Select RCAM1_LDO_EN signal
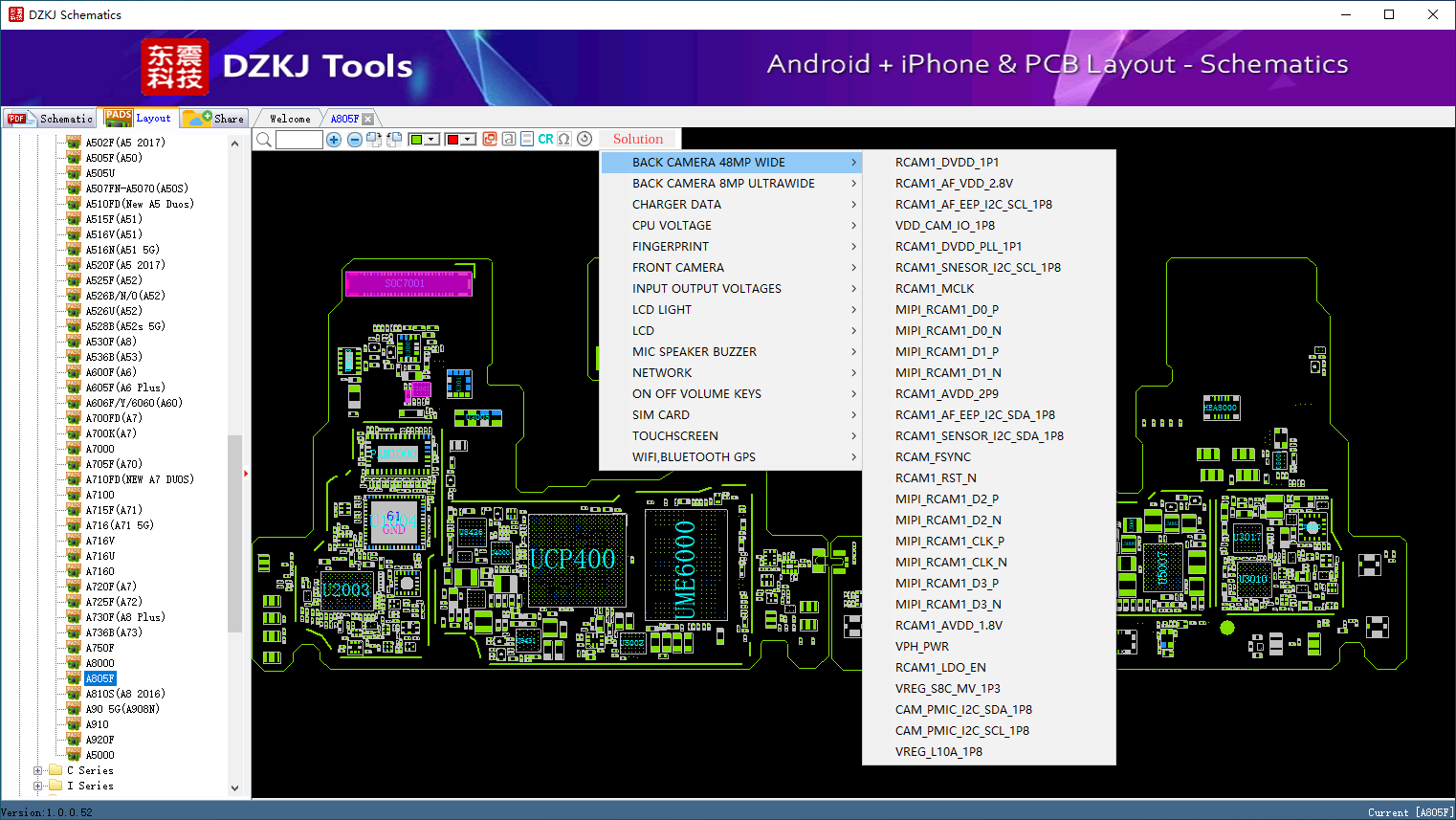Image resolution: width=1456 pixels, height=820 pixels. point(989,667)
